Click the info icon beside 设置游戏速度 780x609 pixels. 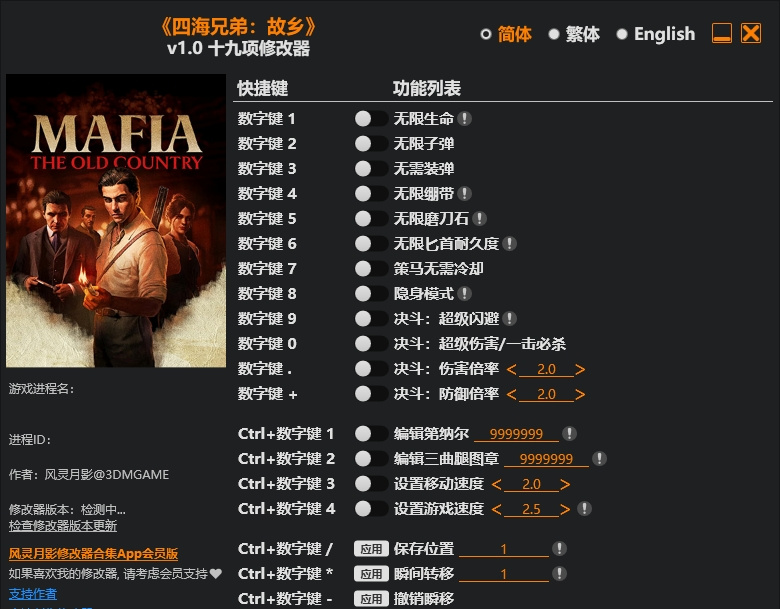coord(584,508)
